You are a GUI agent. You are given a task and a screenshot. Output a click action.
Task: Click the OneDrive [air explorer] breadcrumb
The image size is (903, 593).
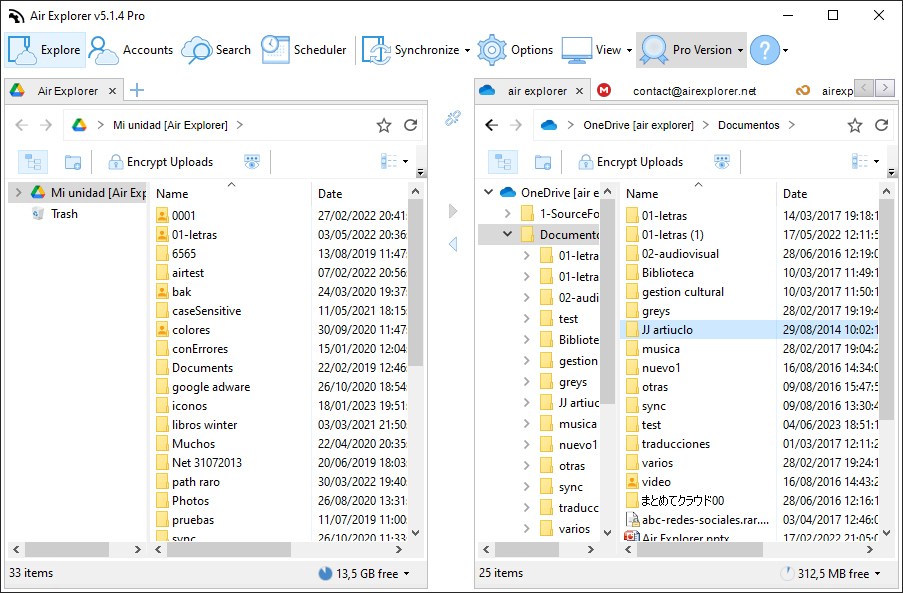pos(638,125)
